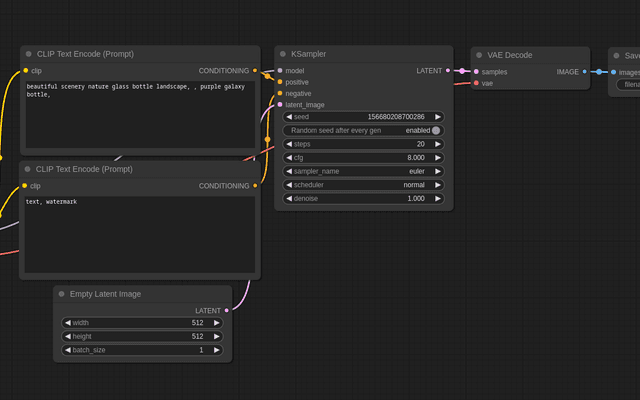
Task: Decrease the cfg value with left arrow
Action: tap(289, 158)
